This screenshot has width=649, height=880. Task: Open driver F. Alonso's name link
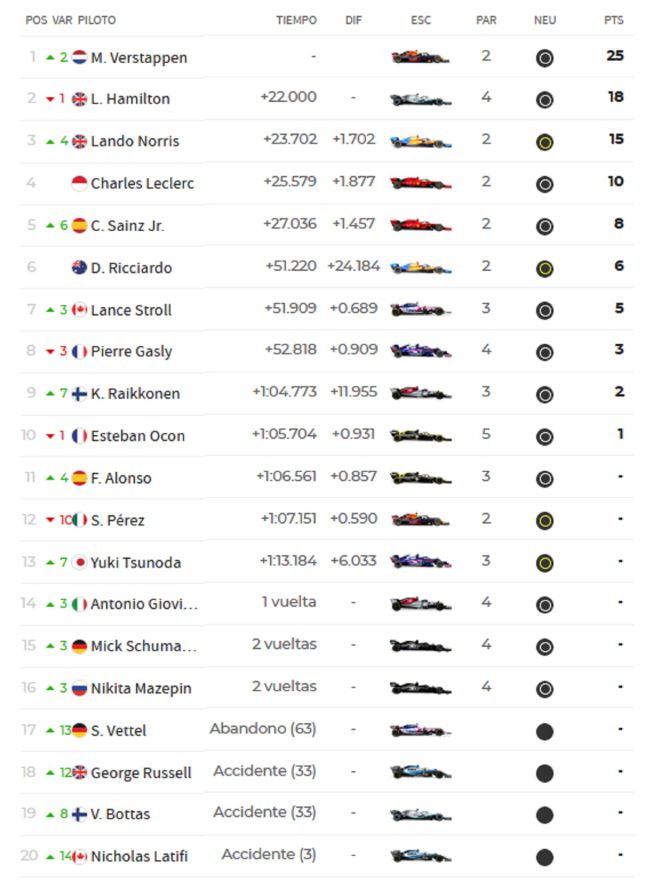[121, 478]
